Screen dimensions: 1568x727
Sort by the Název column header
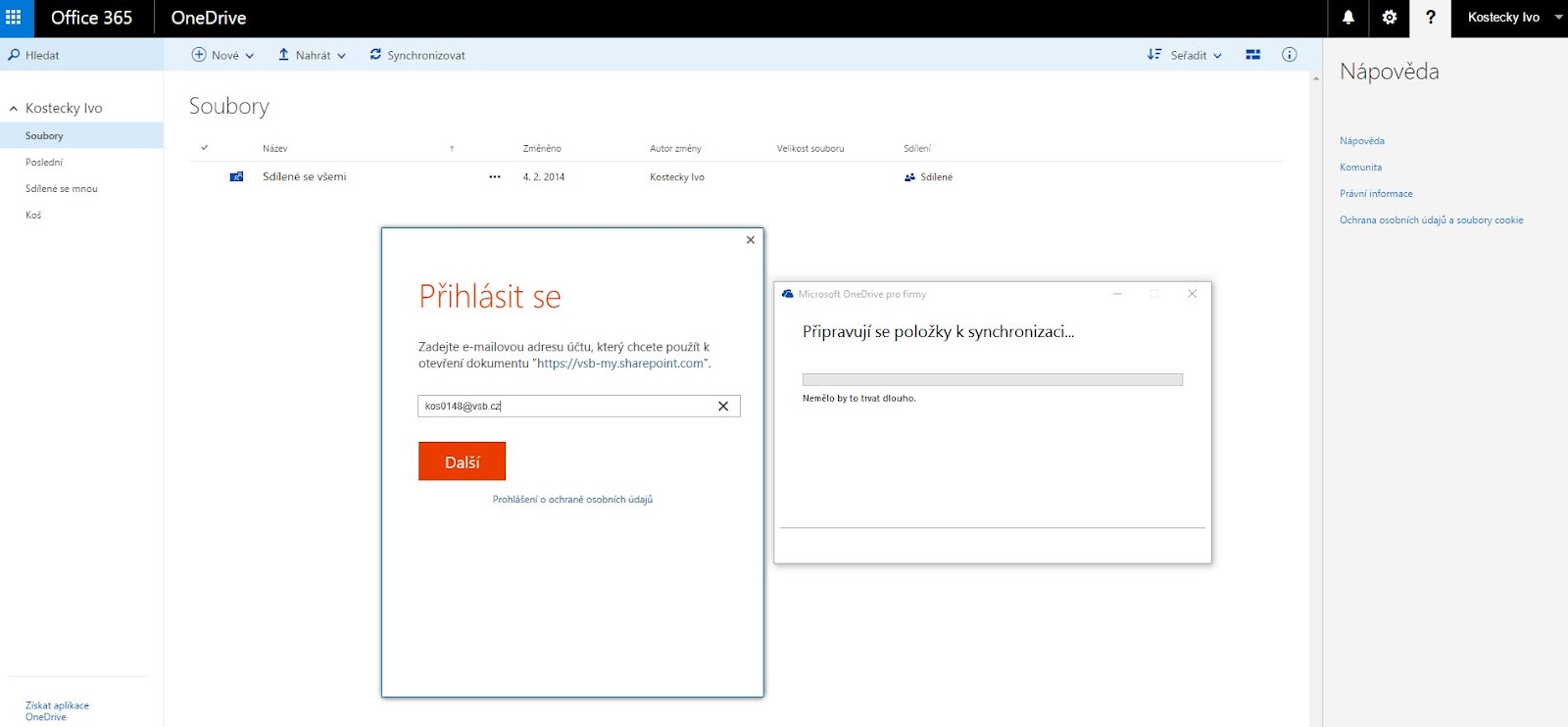[x=275, y=149]
